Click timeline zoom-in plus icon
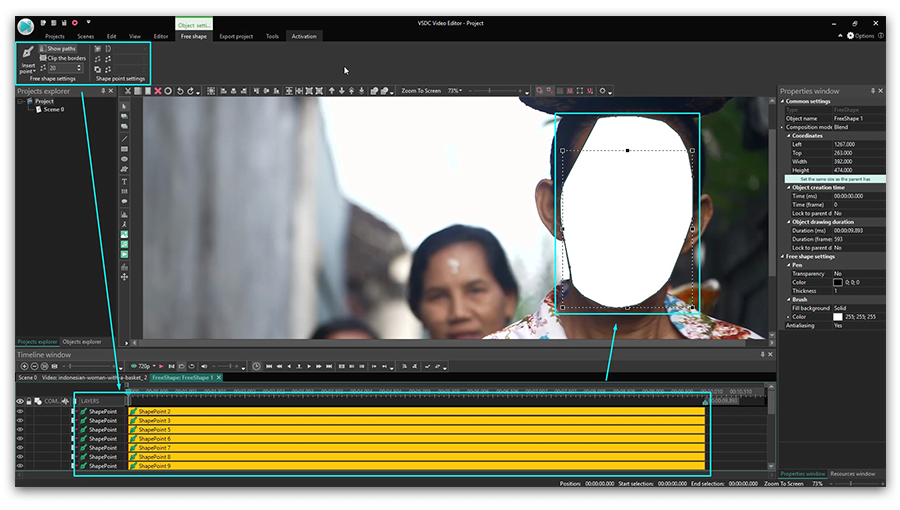Viewport: 900px width, 510px height. (x=24, y=367)
